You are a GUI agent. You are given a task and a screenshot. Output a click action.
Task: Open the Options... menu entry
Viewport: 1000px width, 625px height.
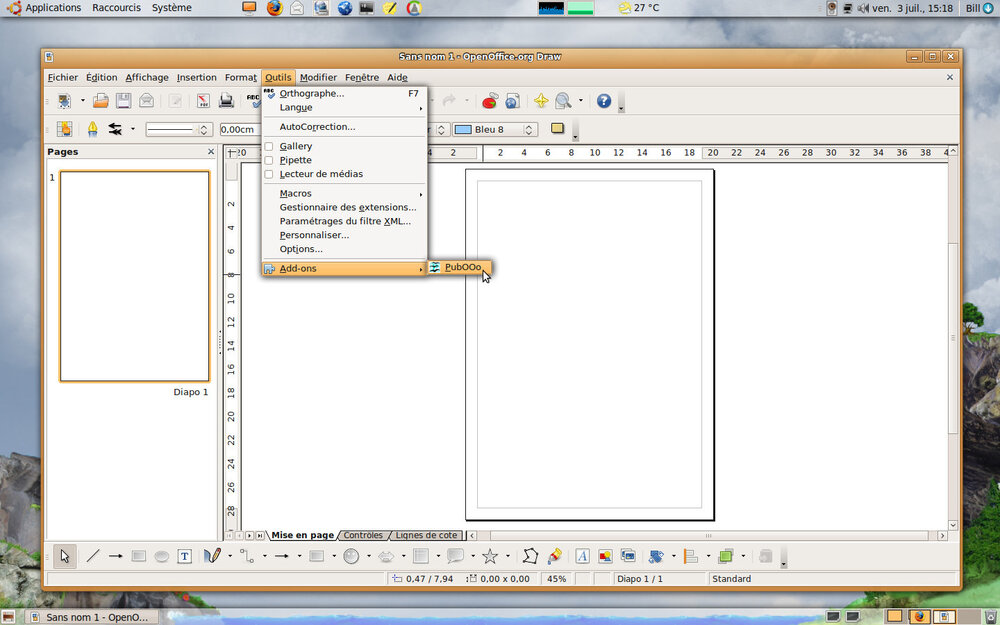(301, 249)
